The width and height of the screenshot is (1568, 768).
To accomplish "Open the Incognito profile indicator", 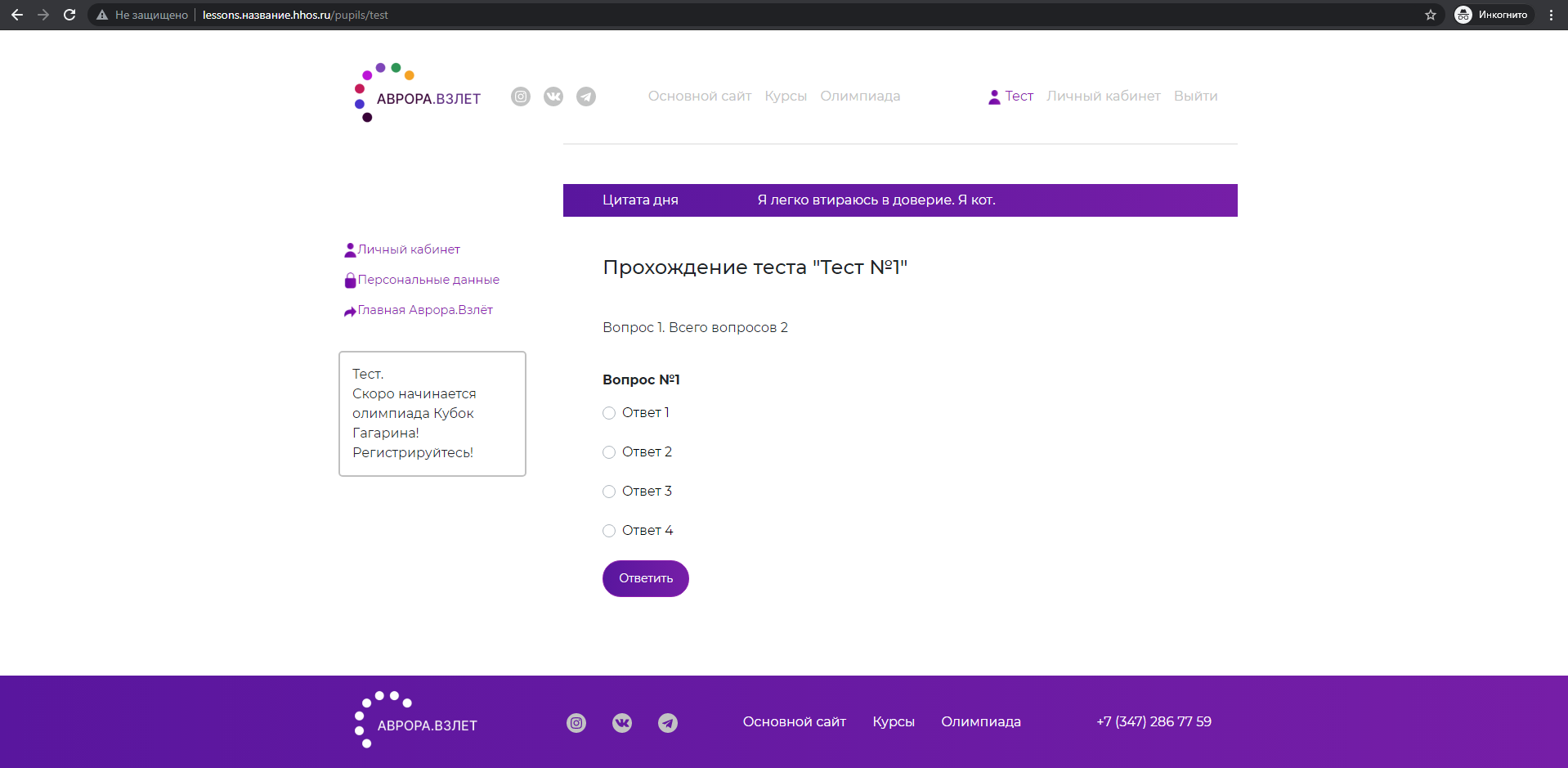I will 1491,15.
